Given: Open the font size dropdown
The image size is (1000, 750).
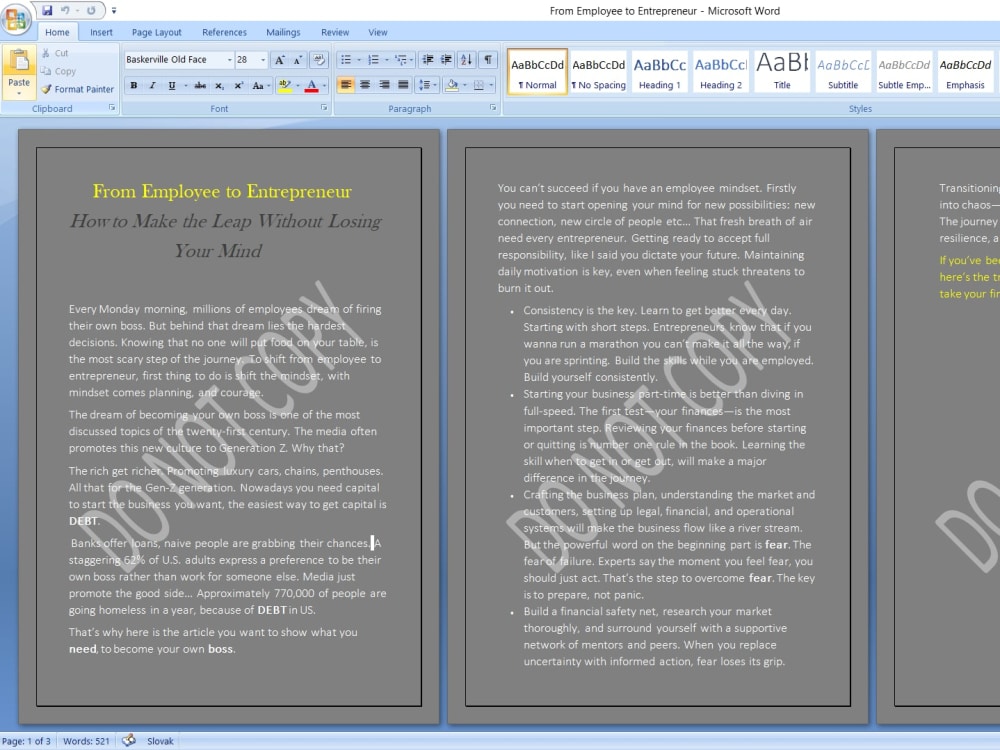Looking at the screenshot, I should (x=263, y=60).
